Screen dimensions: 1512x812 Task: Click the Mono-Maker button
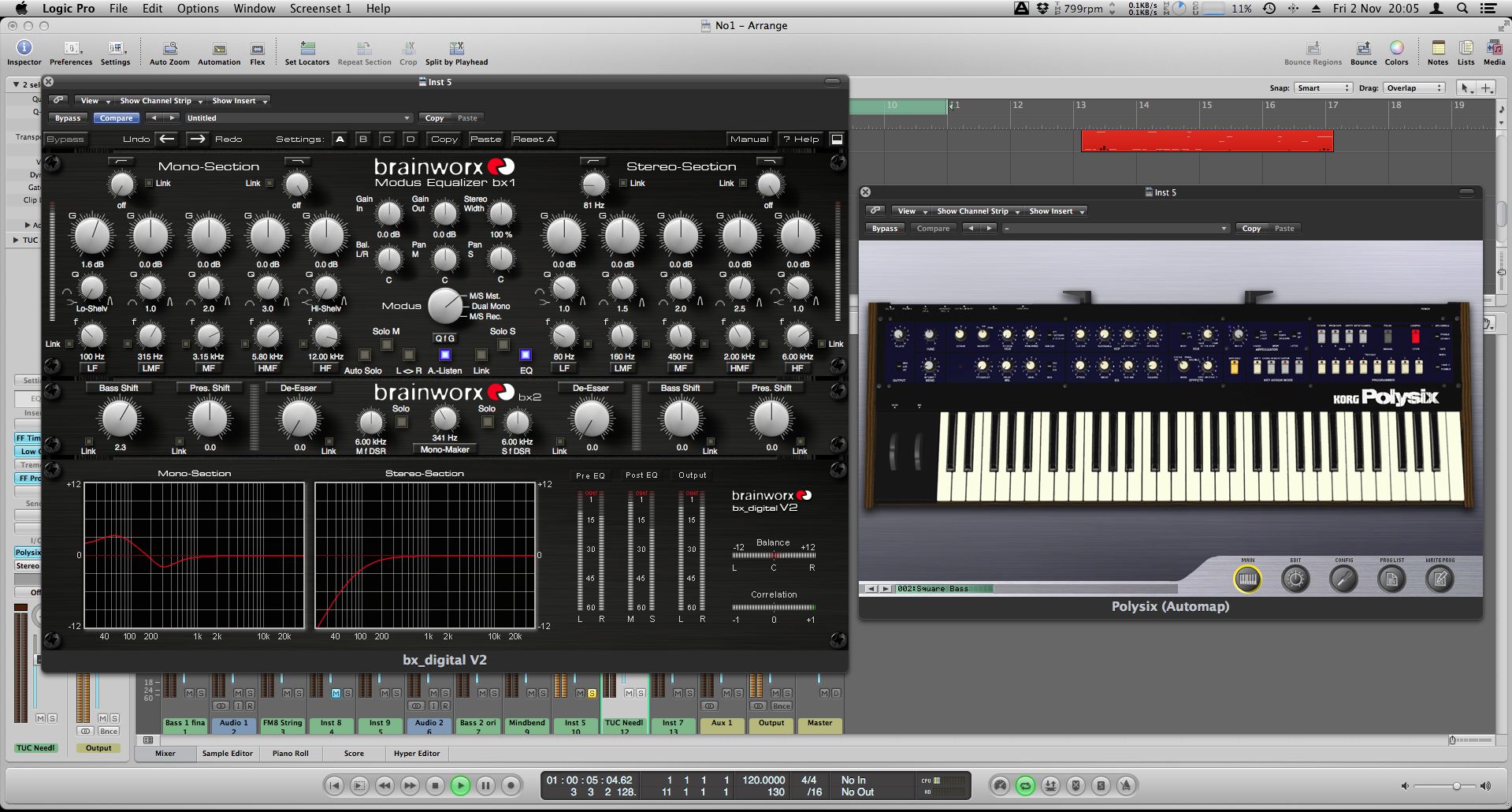pos(444,449)
